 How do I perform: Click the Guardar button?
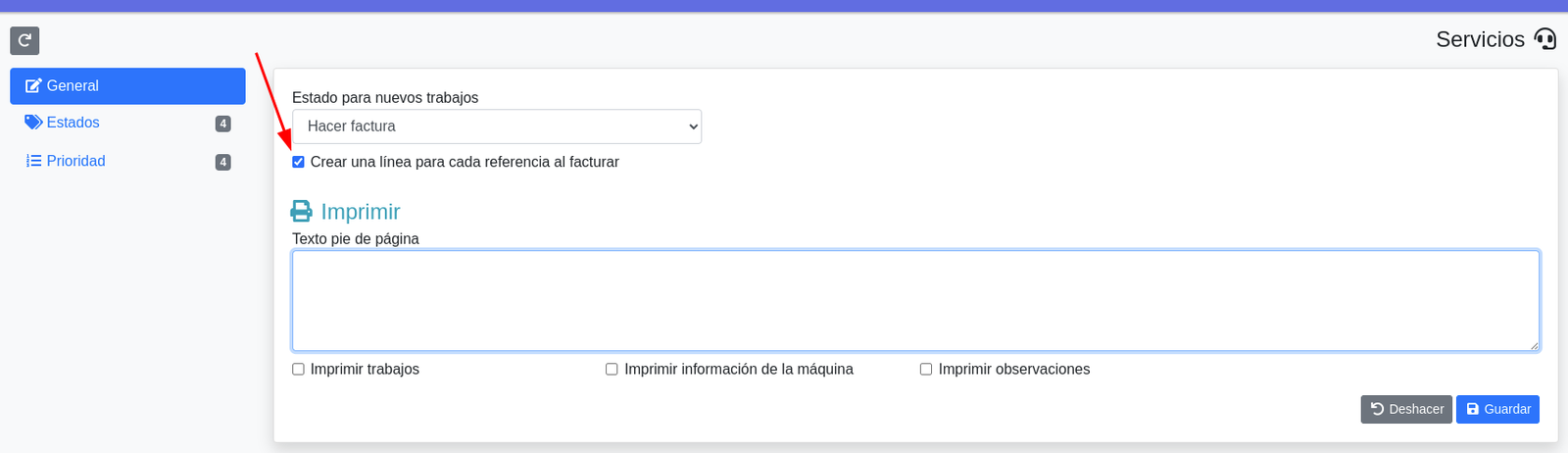[1497, 409]
